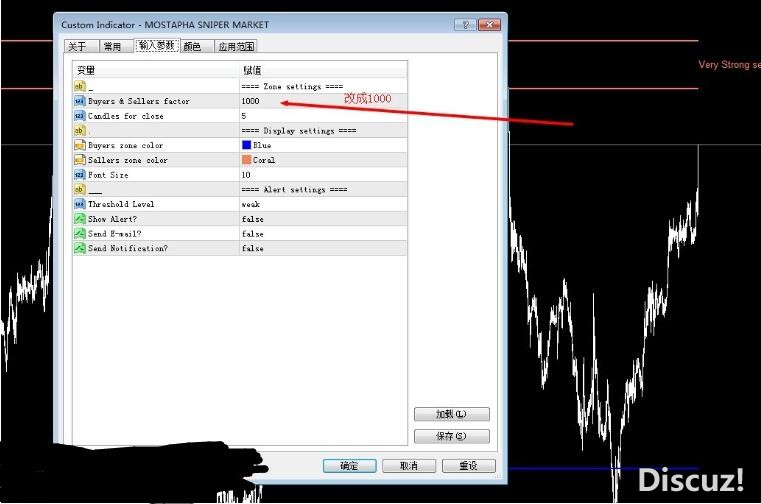The width and height of the screenshot is (761, 504).
Task: Click the string icon of Zone settings row
Action: click(80, 86)
